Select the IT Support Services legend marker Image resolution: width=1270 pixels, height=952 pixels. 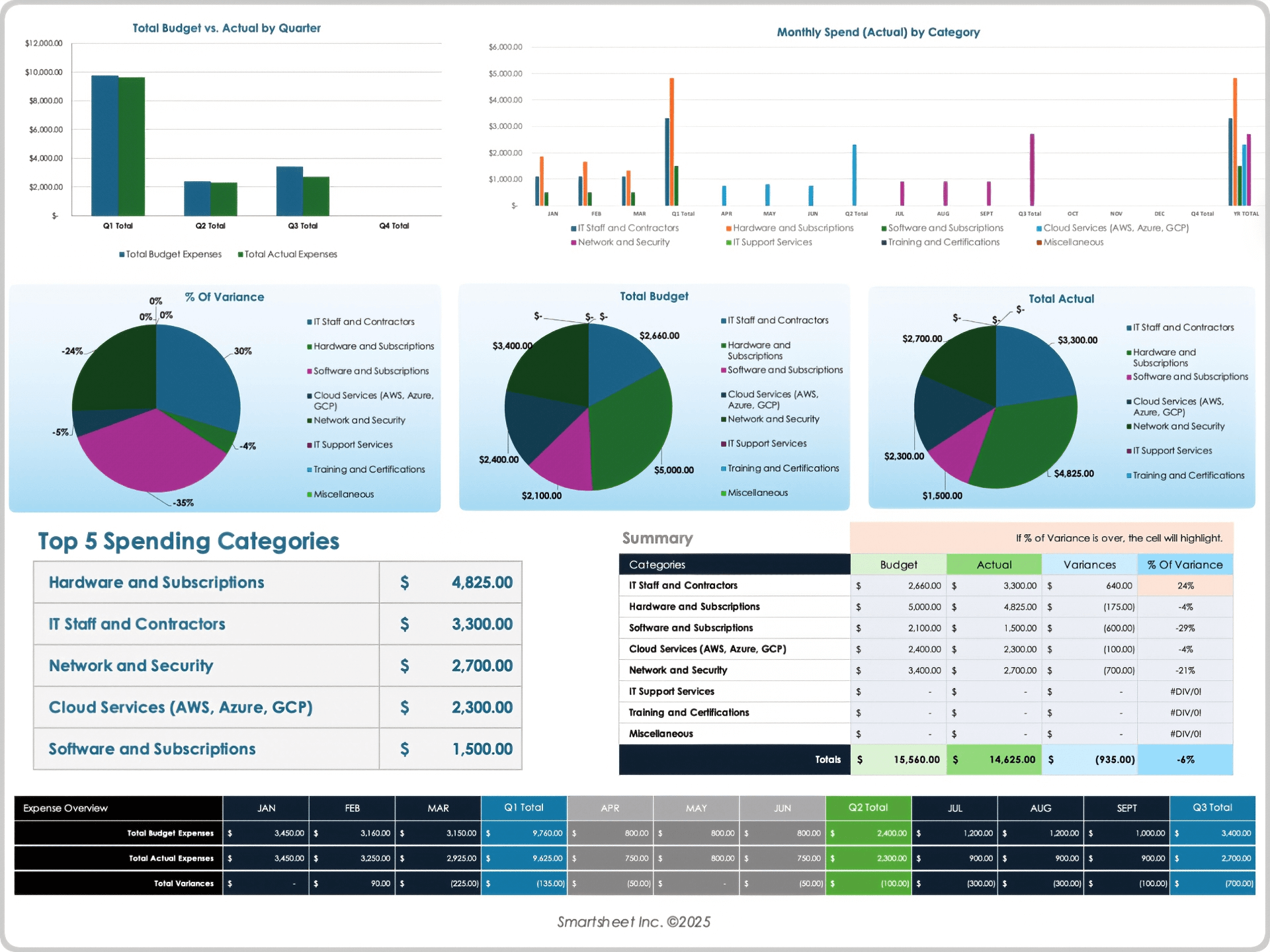click(728, 242)
